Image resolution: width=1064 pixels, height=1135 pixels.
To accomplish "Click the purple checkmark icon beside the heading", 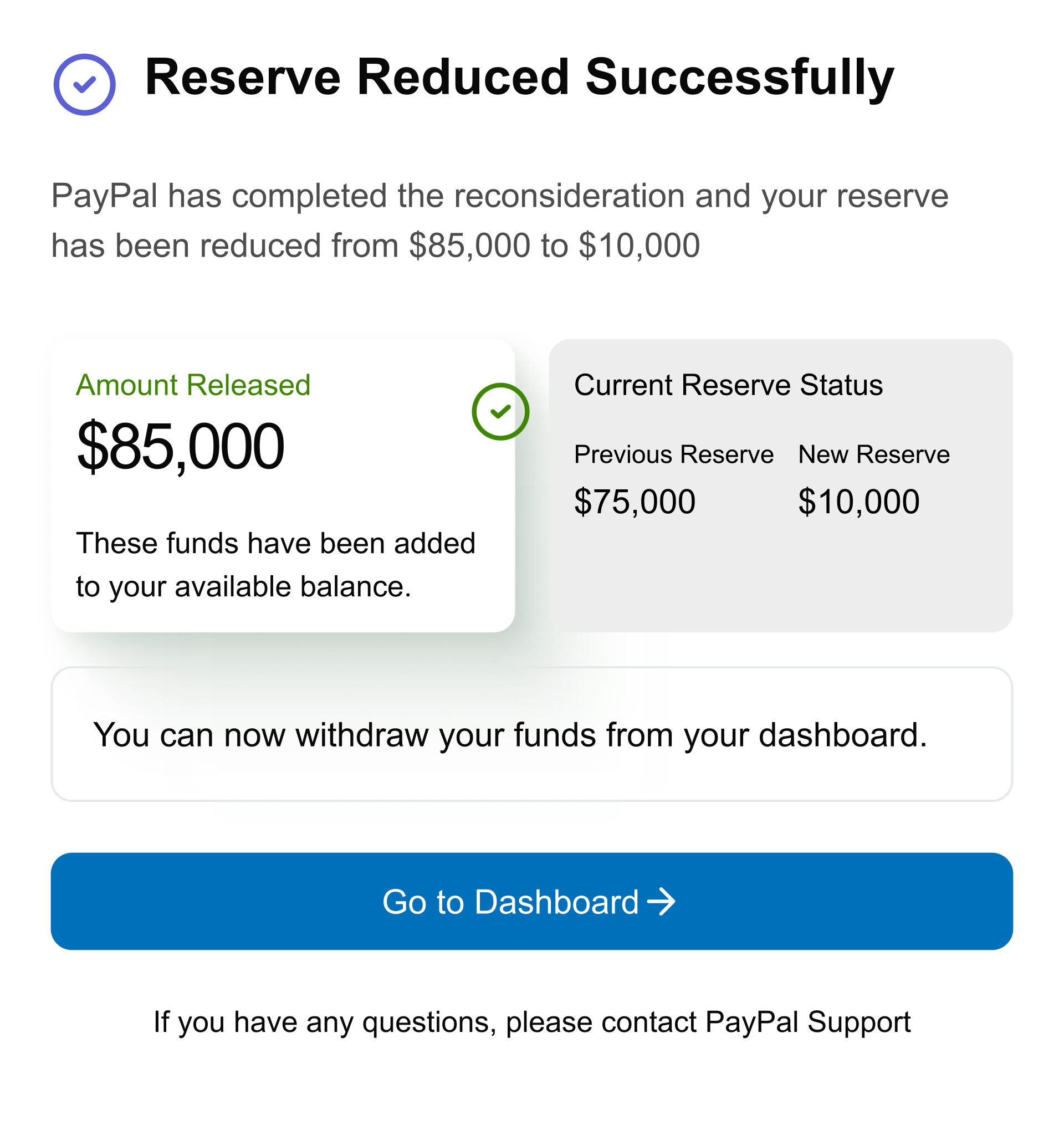I will pyautogui.click(x=84, y=84).
